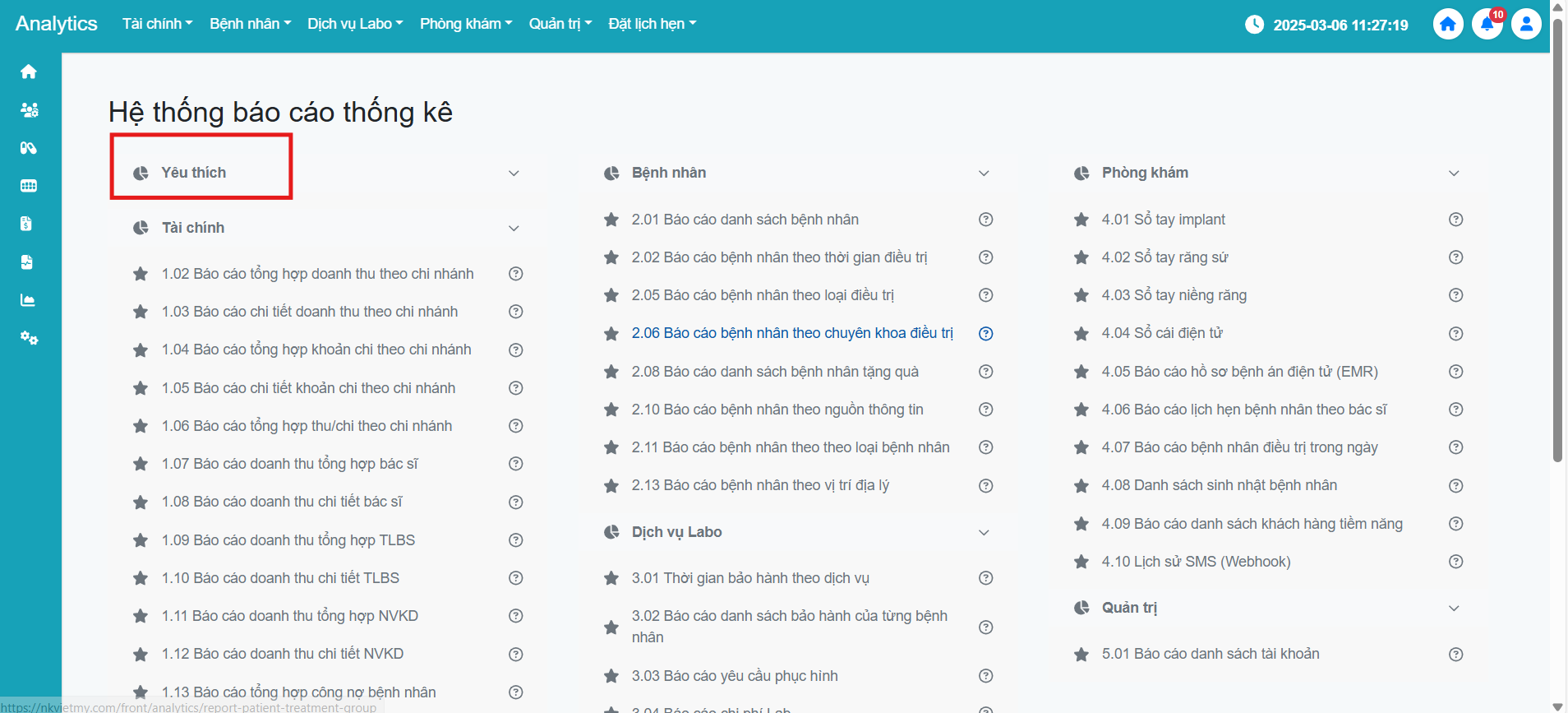The height and width of the screenshot is (713, 1568).
Task: Click the settings gears icon in sidebar
Action: (x=29, y=338)
